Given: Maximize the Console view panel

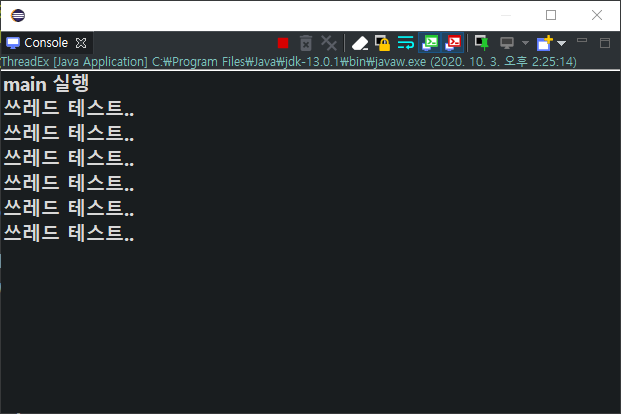Looking at the screenshot, I should click(605, 43).
